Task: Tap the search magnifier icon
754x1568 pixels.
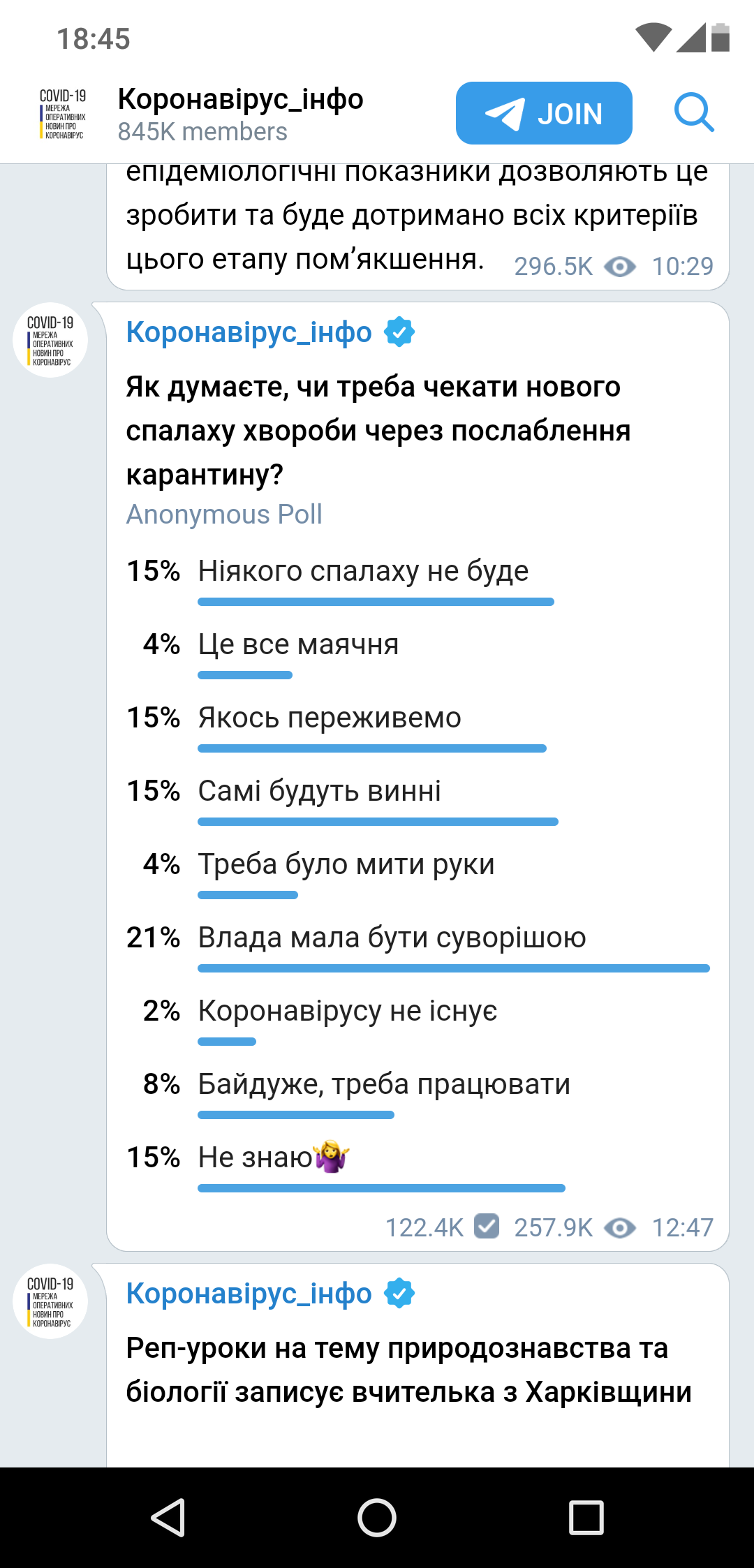Action: 694,112
